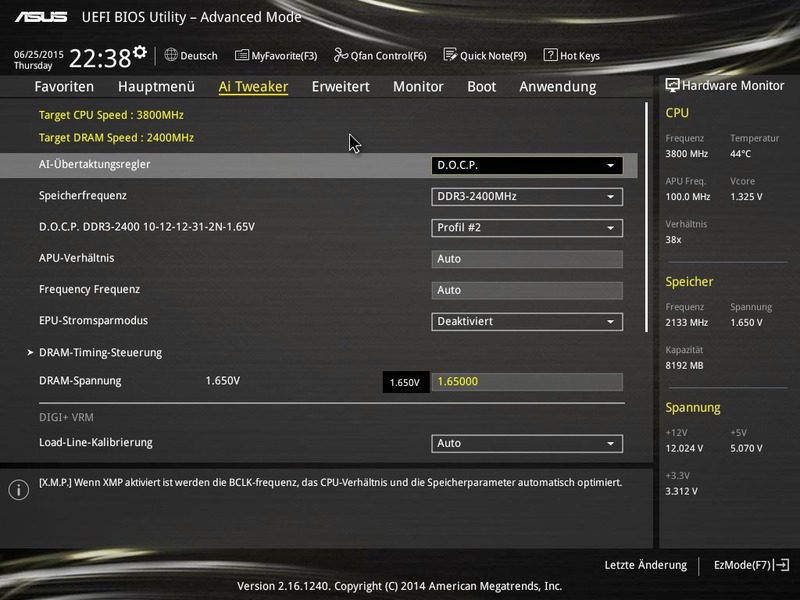The width and height of the screenshot is (800, 600).
Task: Click the EzMode exit arrow icon
Action: [782, 565]
